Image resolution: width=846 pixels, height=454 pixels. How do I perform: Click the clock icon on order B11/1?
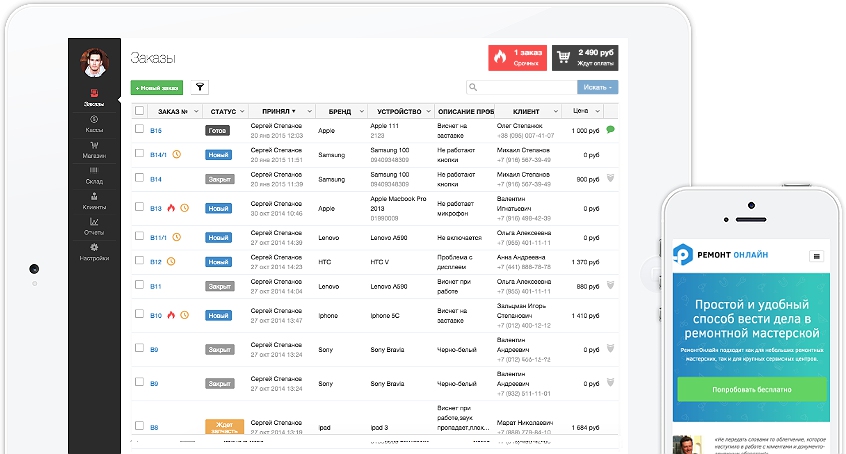pos(176,237)
